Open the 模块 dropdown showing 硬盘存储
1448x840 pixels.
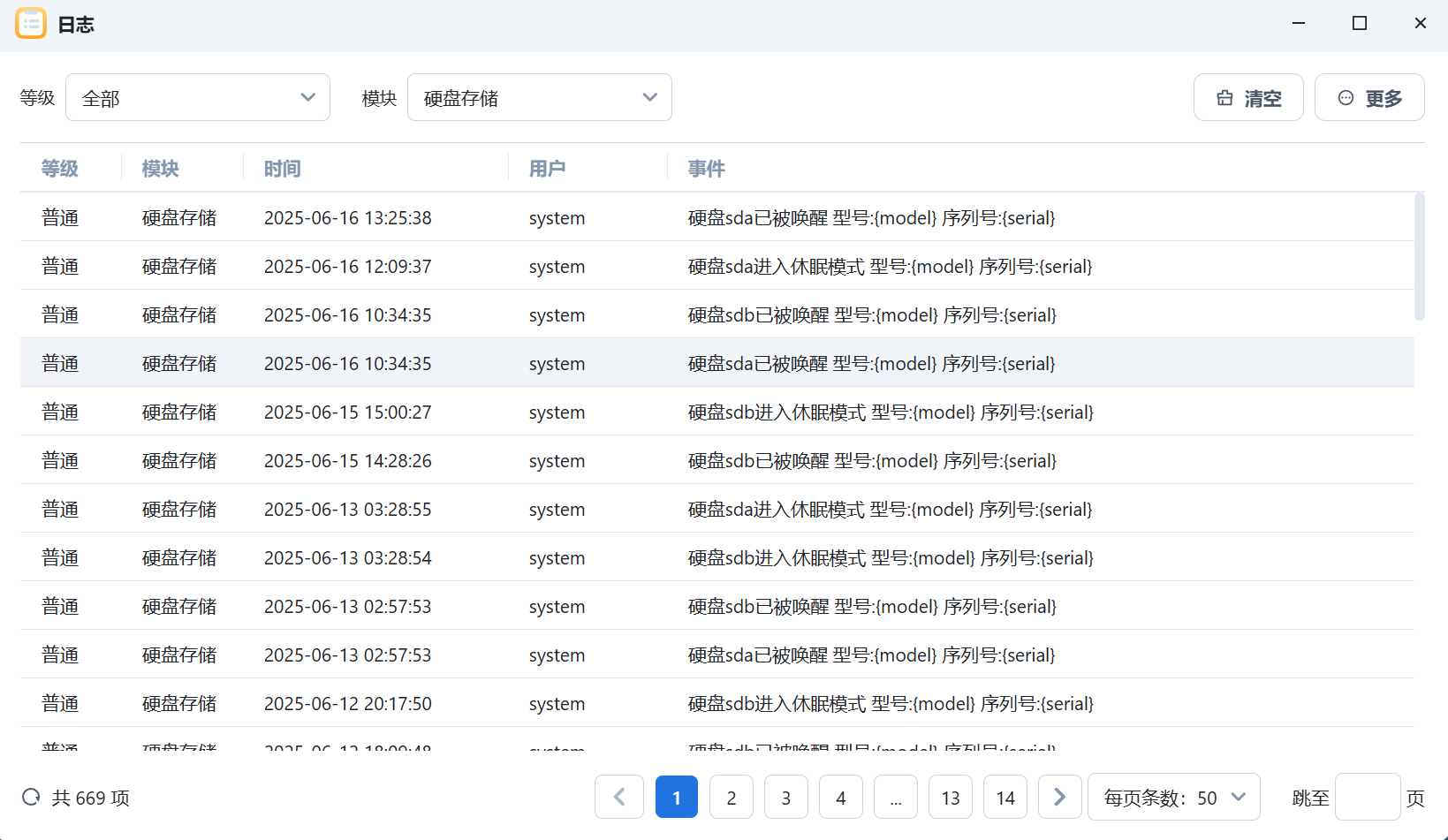click(x=540, y=97)
